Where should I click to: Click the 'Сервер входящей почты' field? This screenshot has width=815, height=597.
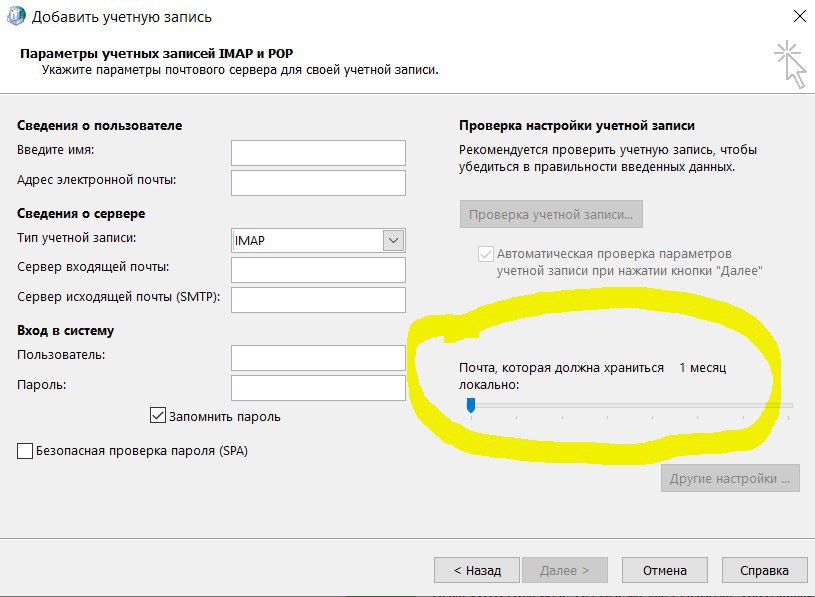pyautogui.click(x=318, y=270)
